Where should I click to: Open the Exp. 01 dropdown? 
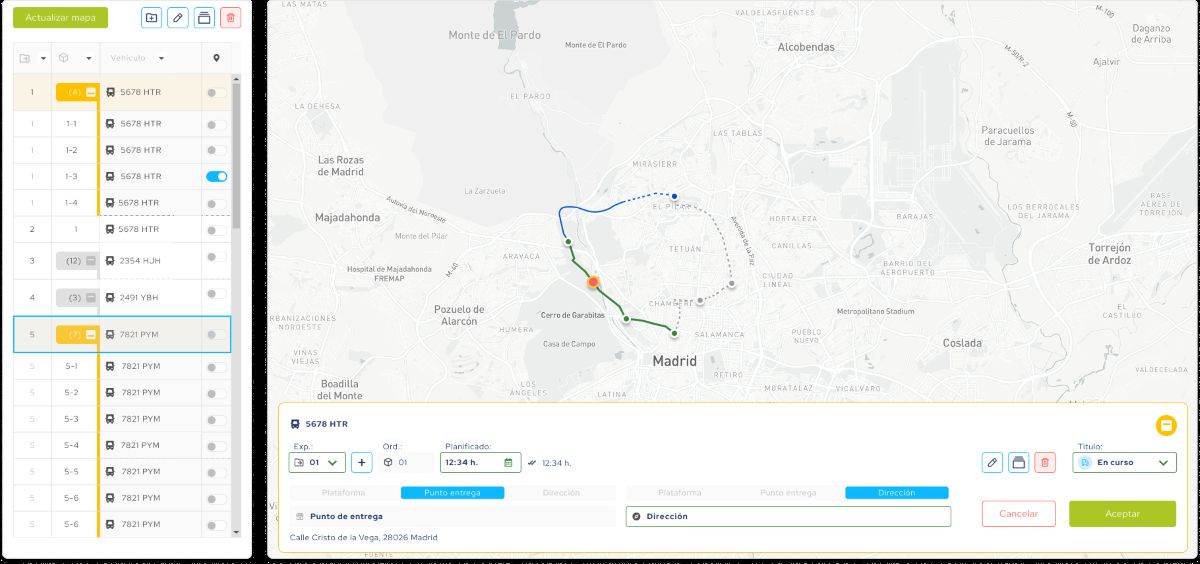click(x=317, y=462)
